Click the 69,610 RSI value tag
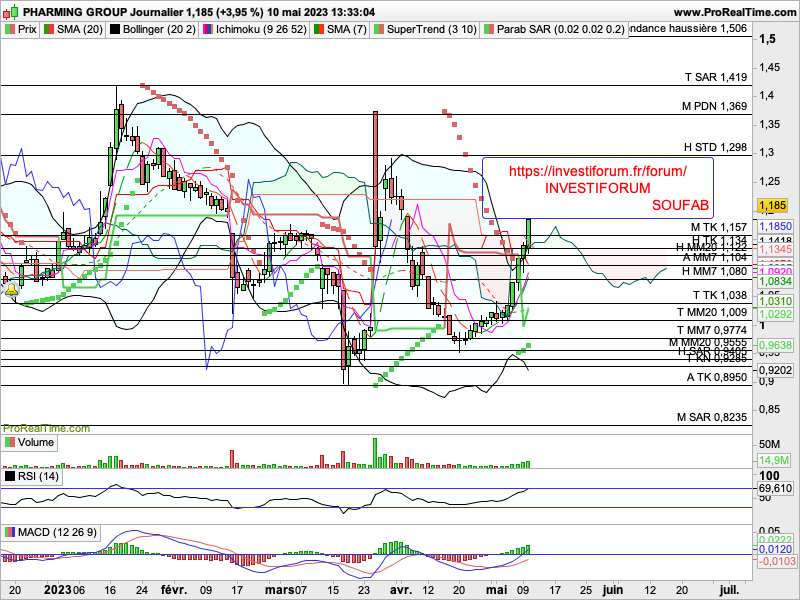This screenshot has width=800, height=600. (x=776, y=488)
